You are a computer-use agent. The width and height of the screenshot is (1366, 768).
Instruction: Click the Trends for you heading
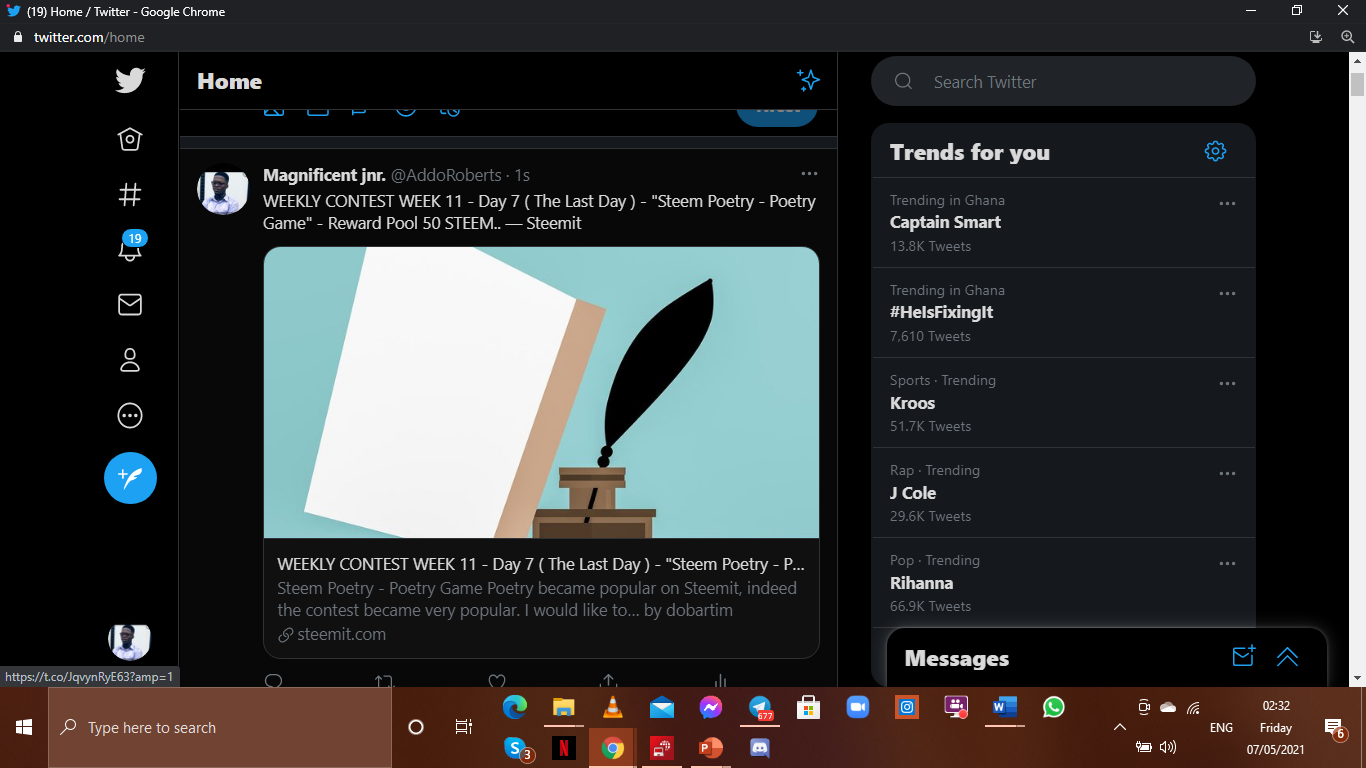[x=970, y=152]
